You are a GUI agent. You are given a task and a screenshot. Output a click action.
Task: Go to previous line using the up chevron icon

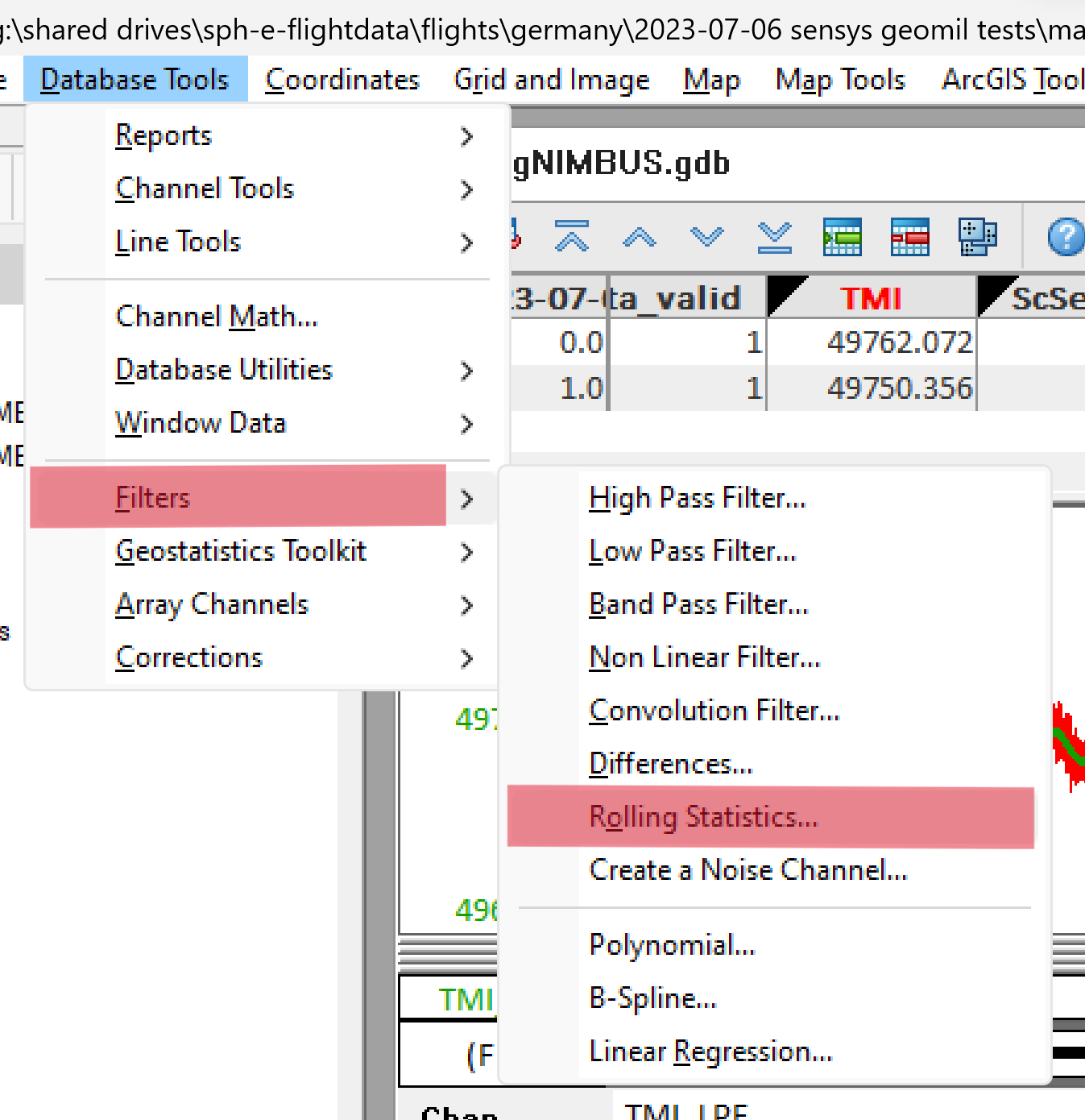[639, 237]
